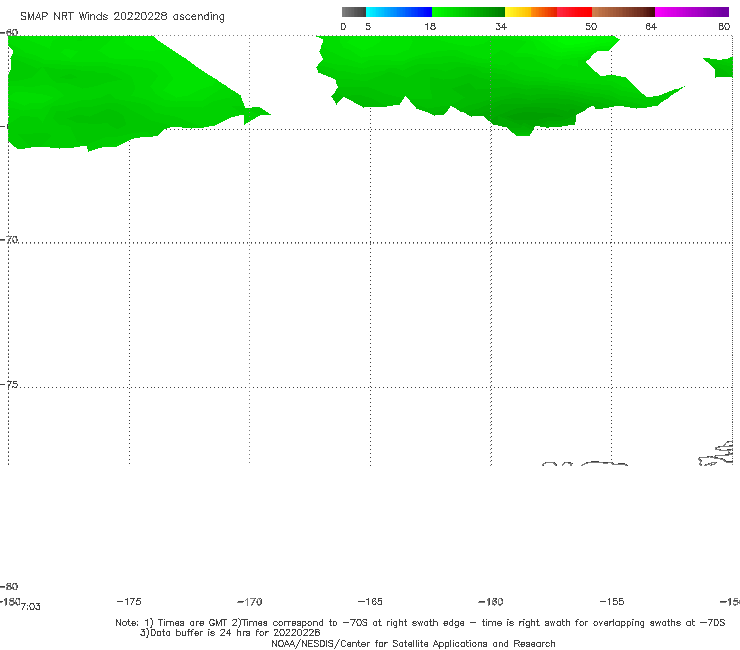Screen dimensions: 740x650
Task: Click the longitude label -160
Action: pos(491,602)
